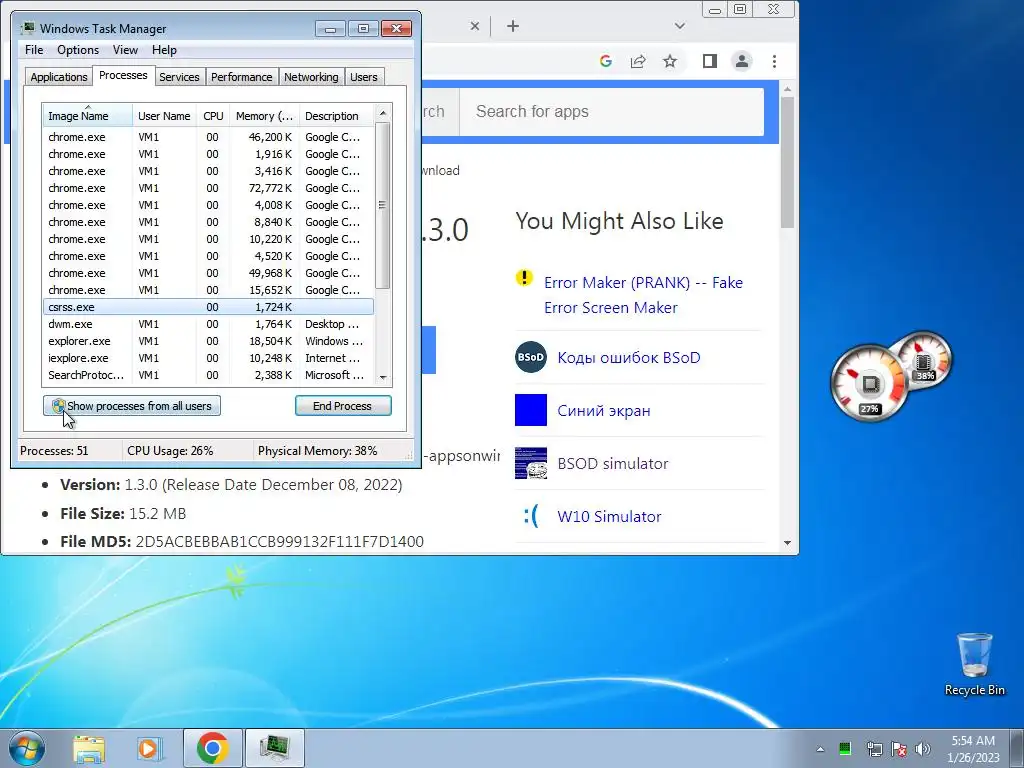1024x768 pixels.
Task: Switch to Performance tab
Action: (242, 76)
